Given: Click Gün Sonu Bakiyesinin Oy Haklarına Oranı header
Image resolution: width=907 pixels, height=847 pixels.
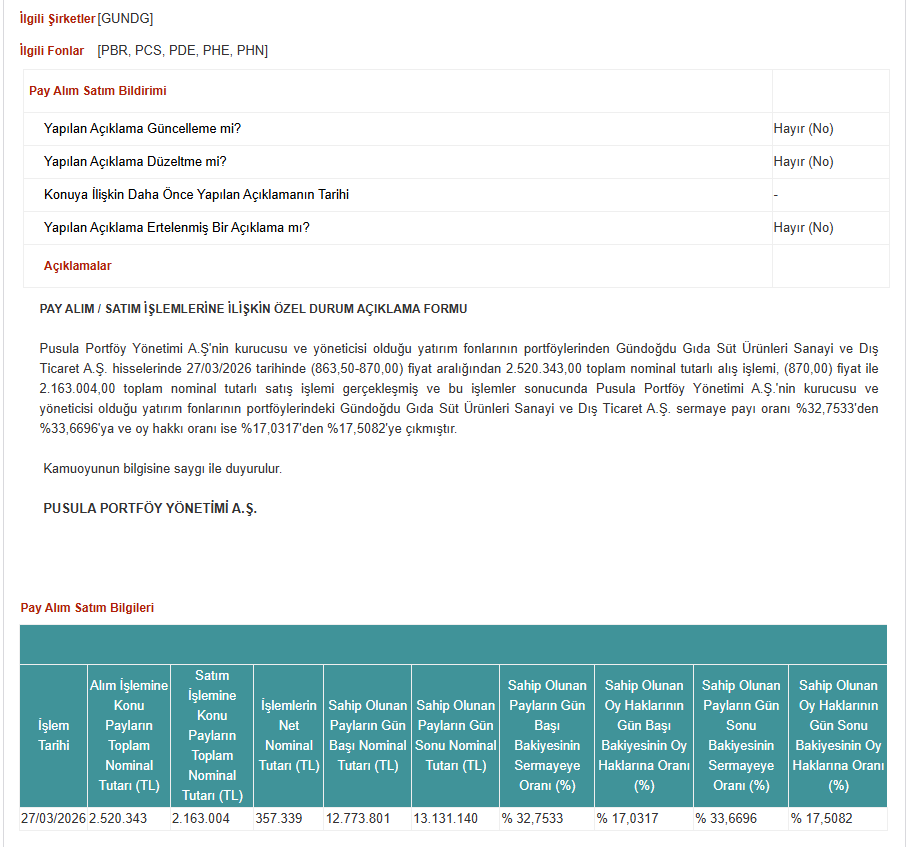Looking at the screenshot, I should pos(838,735).
